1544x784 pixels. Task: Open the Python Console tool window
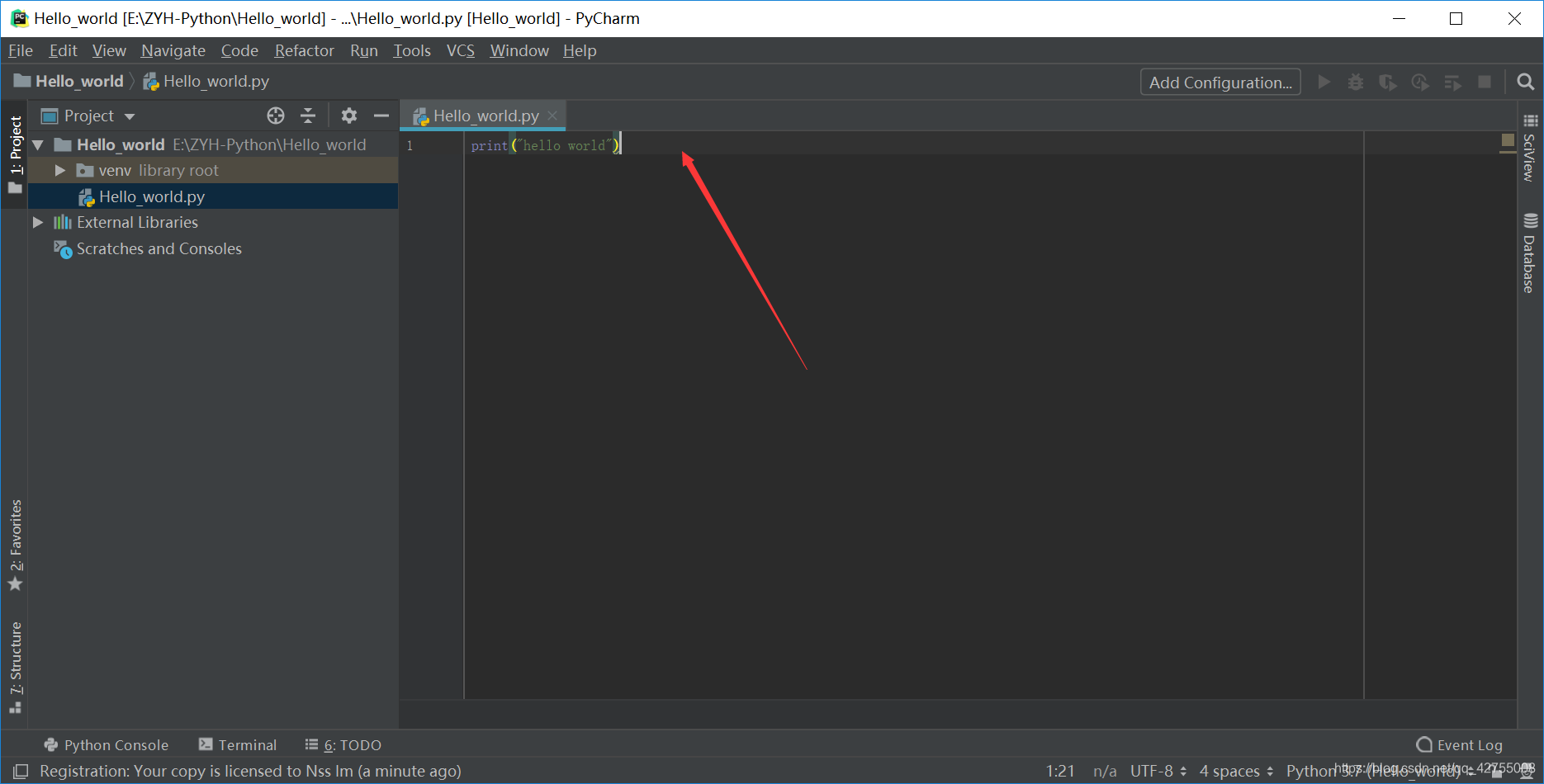click(x=107, y=744)
